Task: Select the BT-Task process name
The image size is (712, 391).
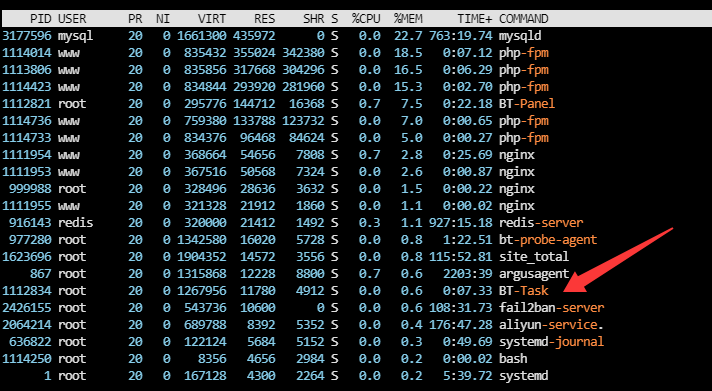Action: tap(524, 291)
